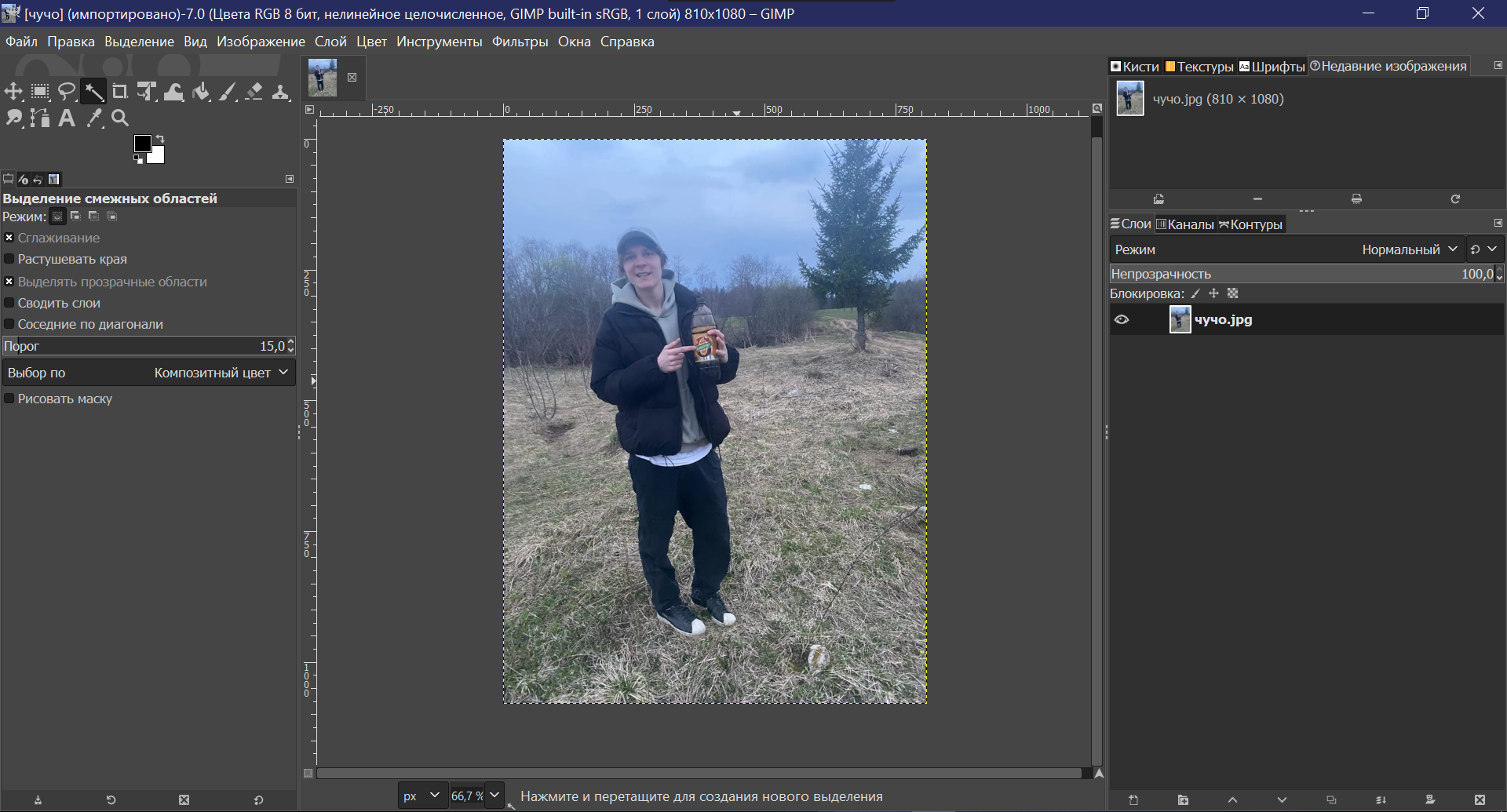Delete the layer button in Layers panel
The width and height of the screenshot is (1507, 812).
pos(1480,800)
